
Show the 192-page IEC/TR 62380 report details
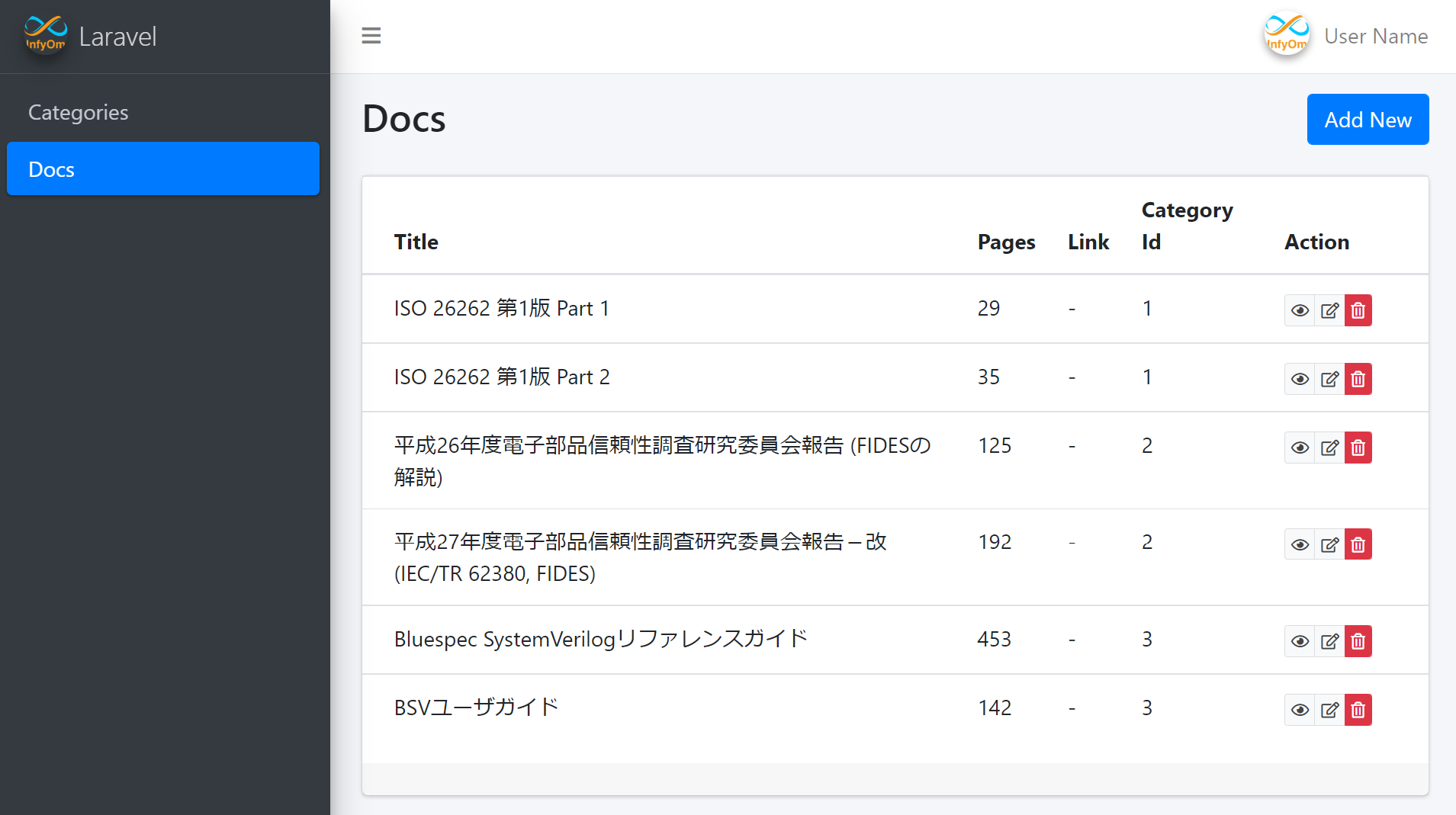coord(1300,544)
